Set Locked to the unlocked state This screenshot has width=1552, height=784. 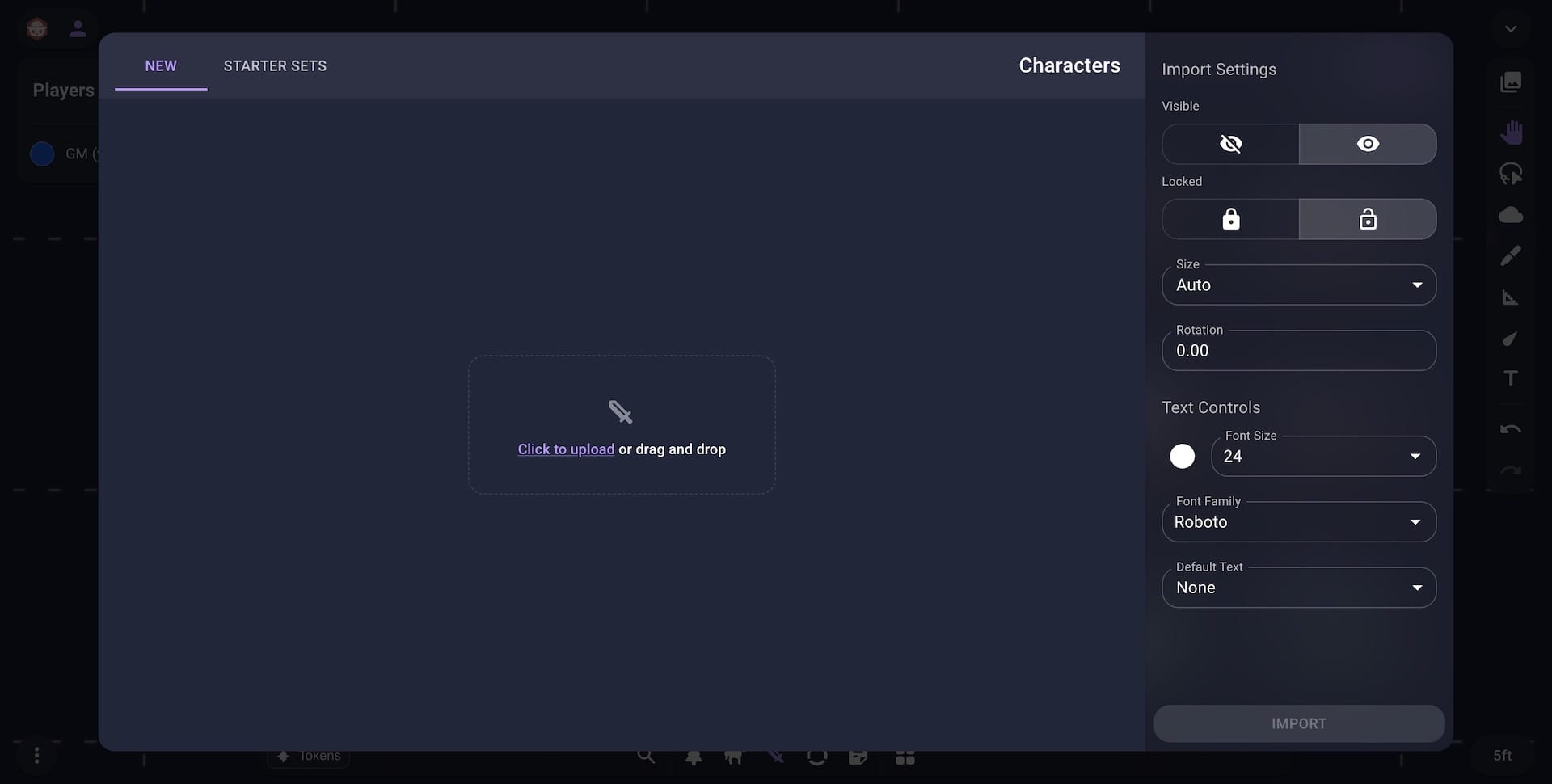coord(1369,219)
